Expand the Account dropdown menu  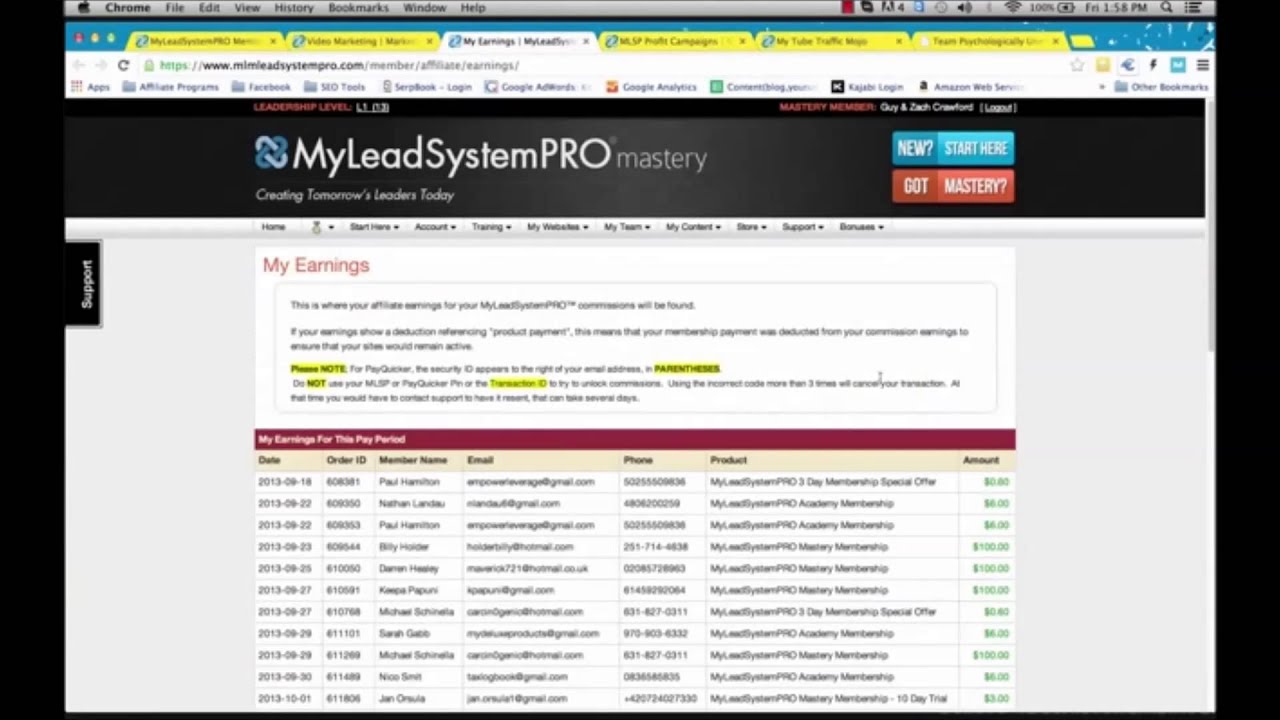[435, 227]
